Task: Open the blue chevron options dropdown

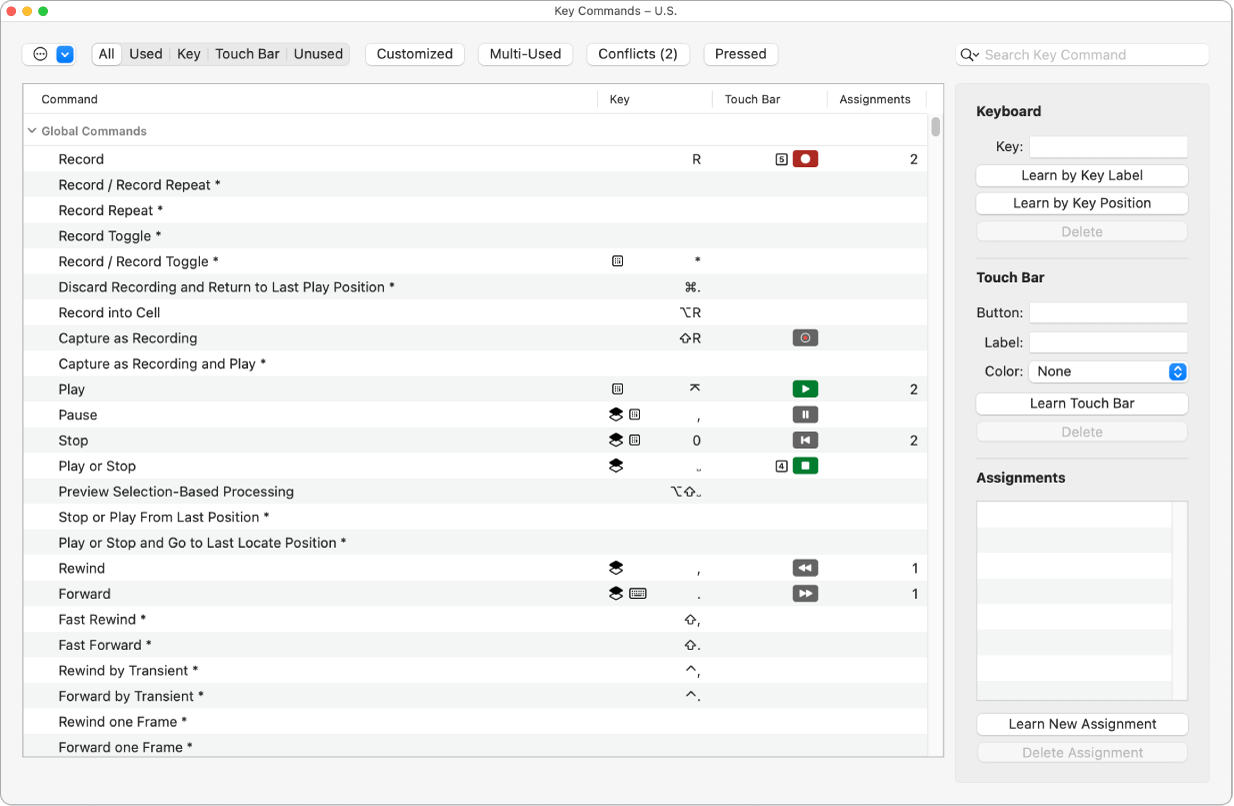Action: [65, 54]
